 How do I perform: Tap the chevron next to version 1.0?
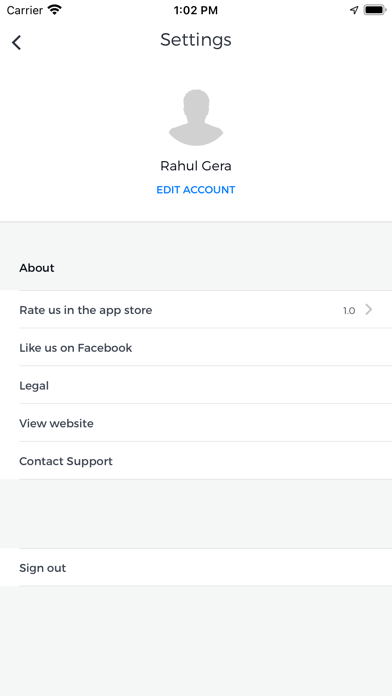point(368,310)
